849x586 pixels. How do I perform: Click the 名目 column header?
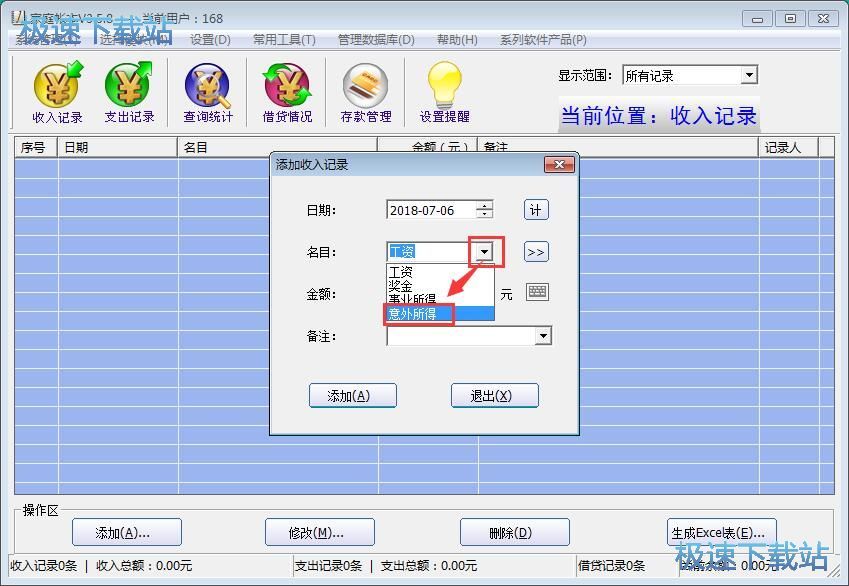(x=277, y=147)
